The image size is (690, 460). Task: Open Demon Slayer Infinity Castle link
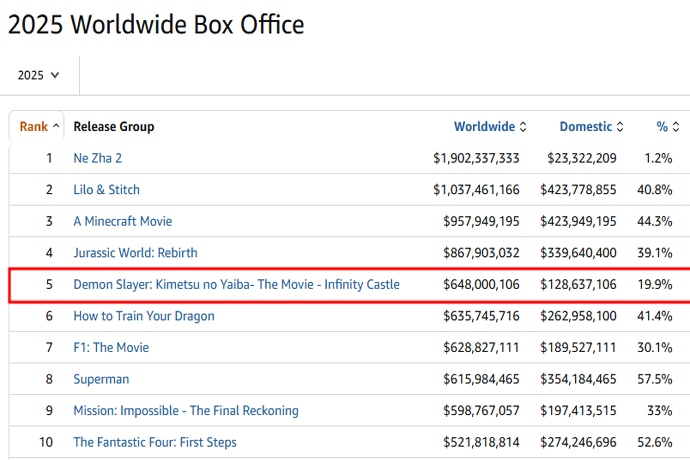236,285
